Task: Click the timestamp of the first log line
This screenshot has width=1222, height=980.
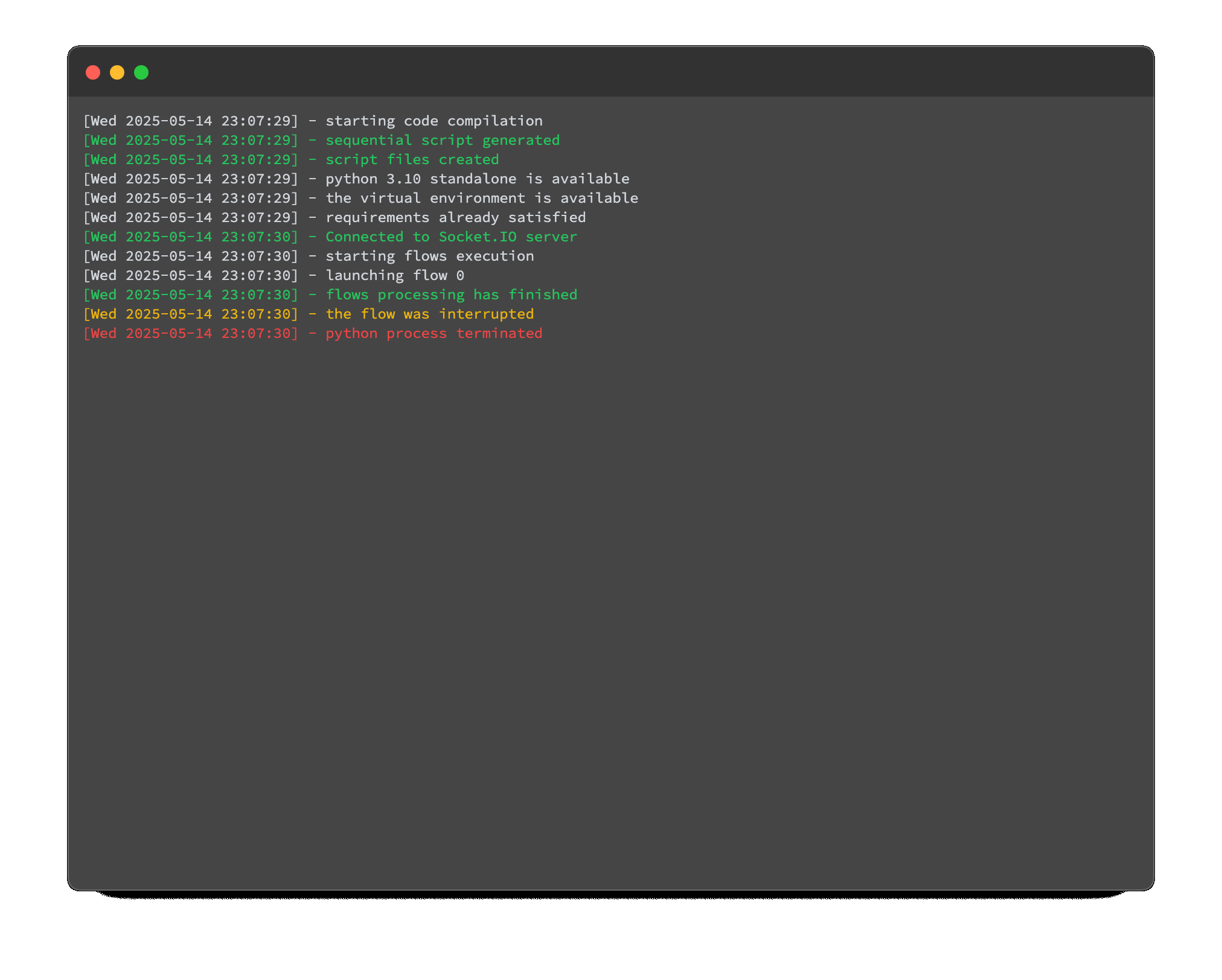Action: (x=191, y=121)
